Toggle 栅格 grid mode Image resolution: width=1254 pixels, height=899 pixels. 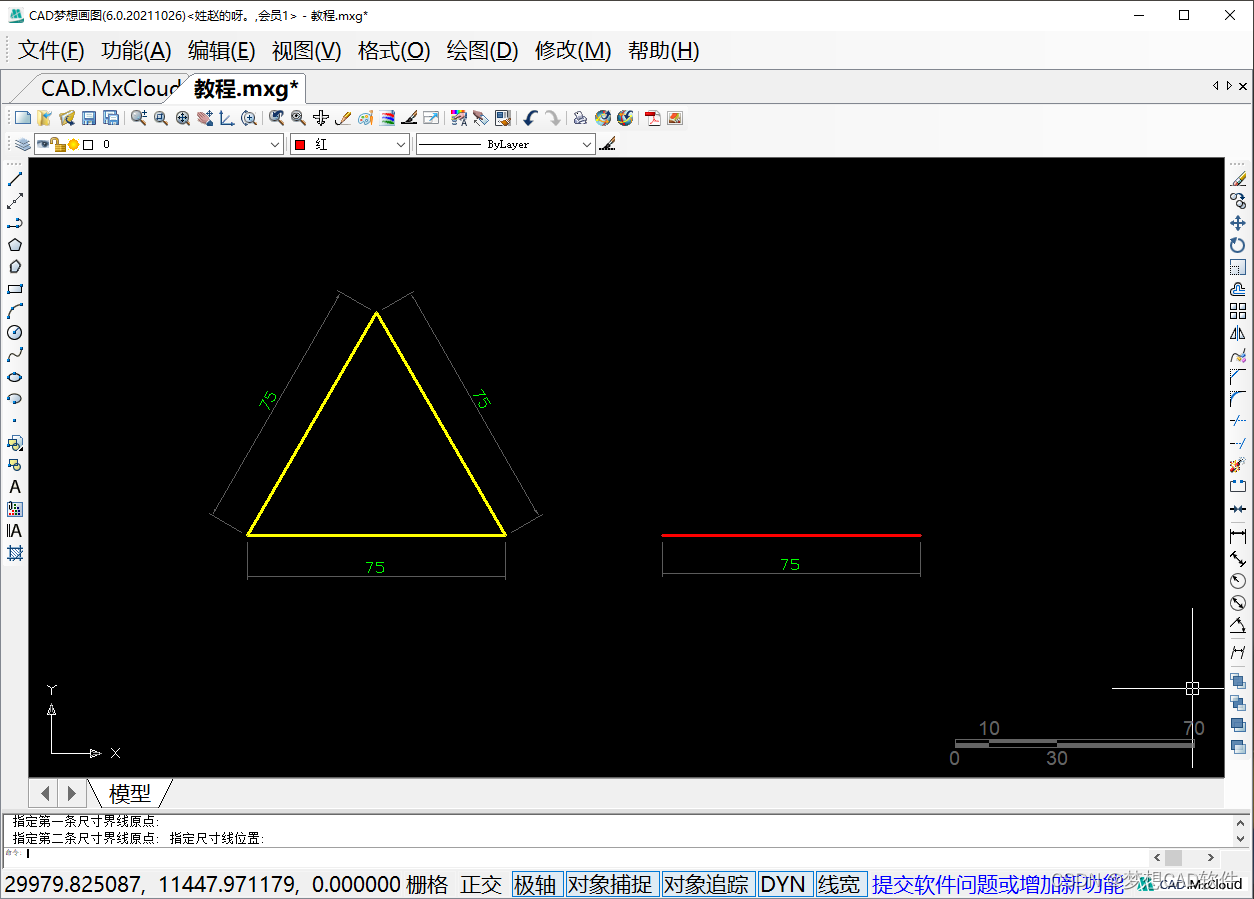427,884
